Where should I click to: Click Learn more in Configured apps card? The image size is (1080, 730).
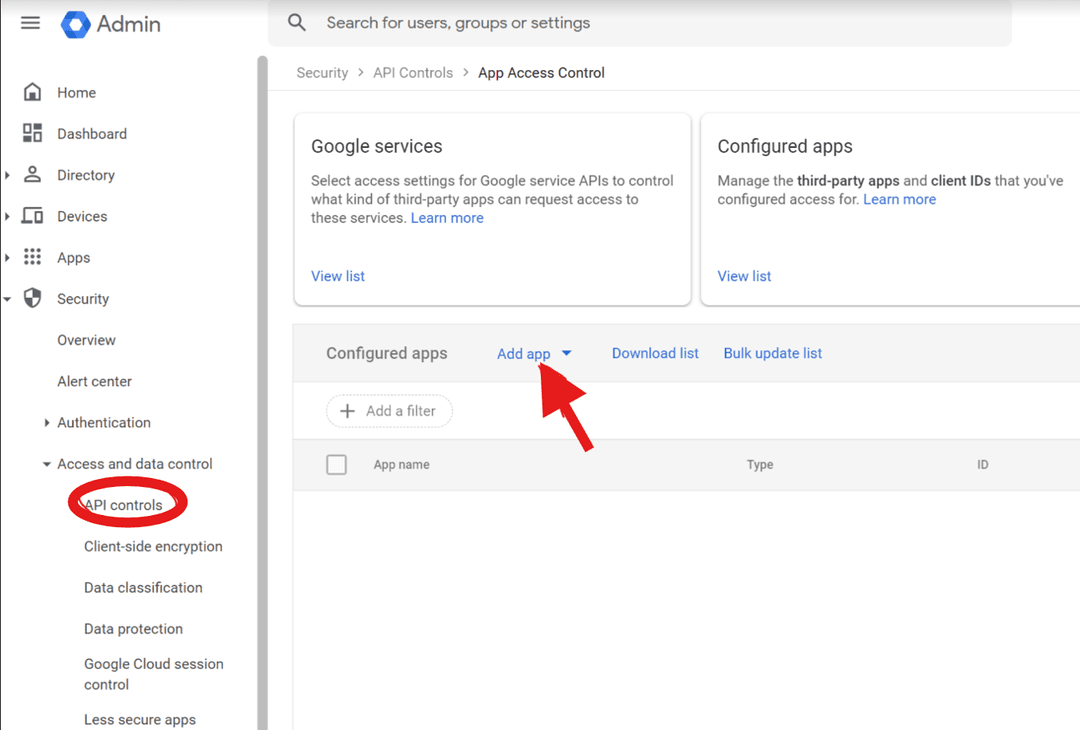tap(900, 200)
